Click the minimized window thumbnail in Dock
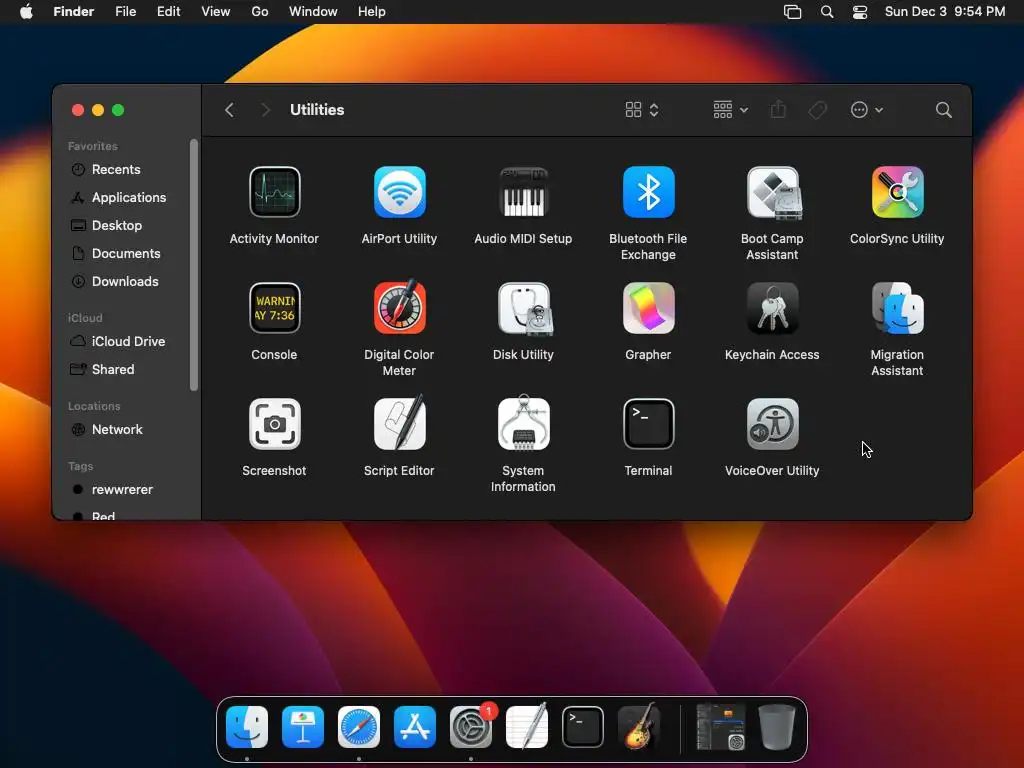This screenshot has height=768, width=1024. (721, 727)
